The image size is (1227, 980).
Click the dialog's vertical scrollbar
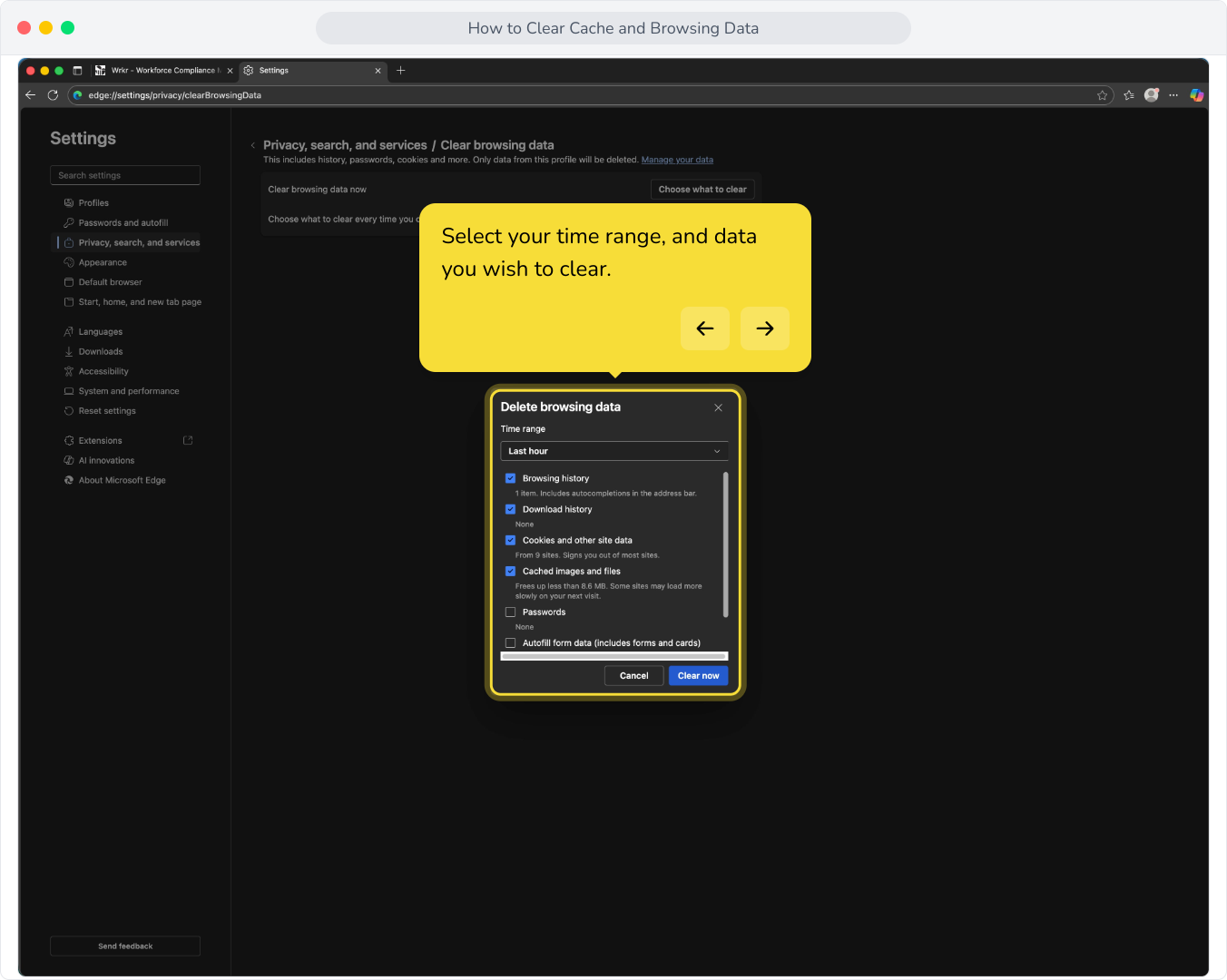click(725, 544)
